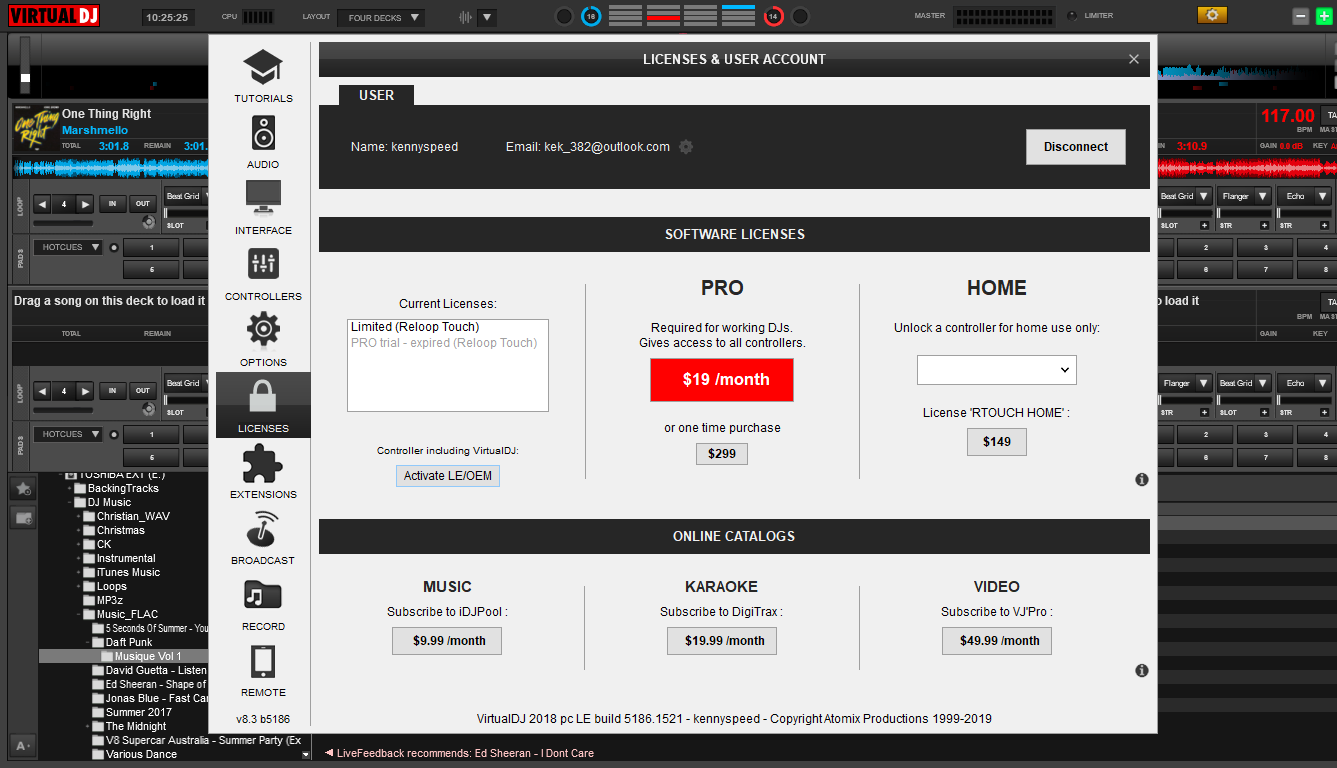Open the Broadcast settings page
Screen dimensions: 1337x768
(x=263, y=538)
